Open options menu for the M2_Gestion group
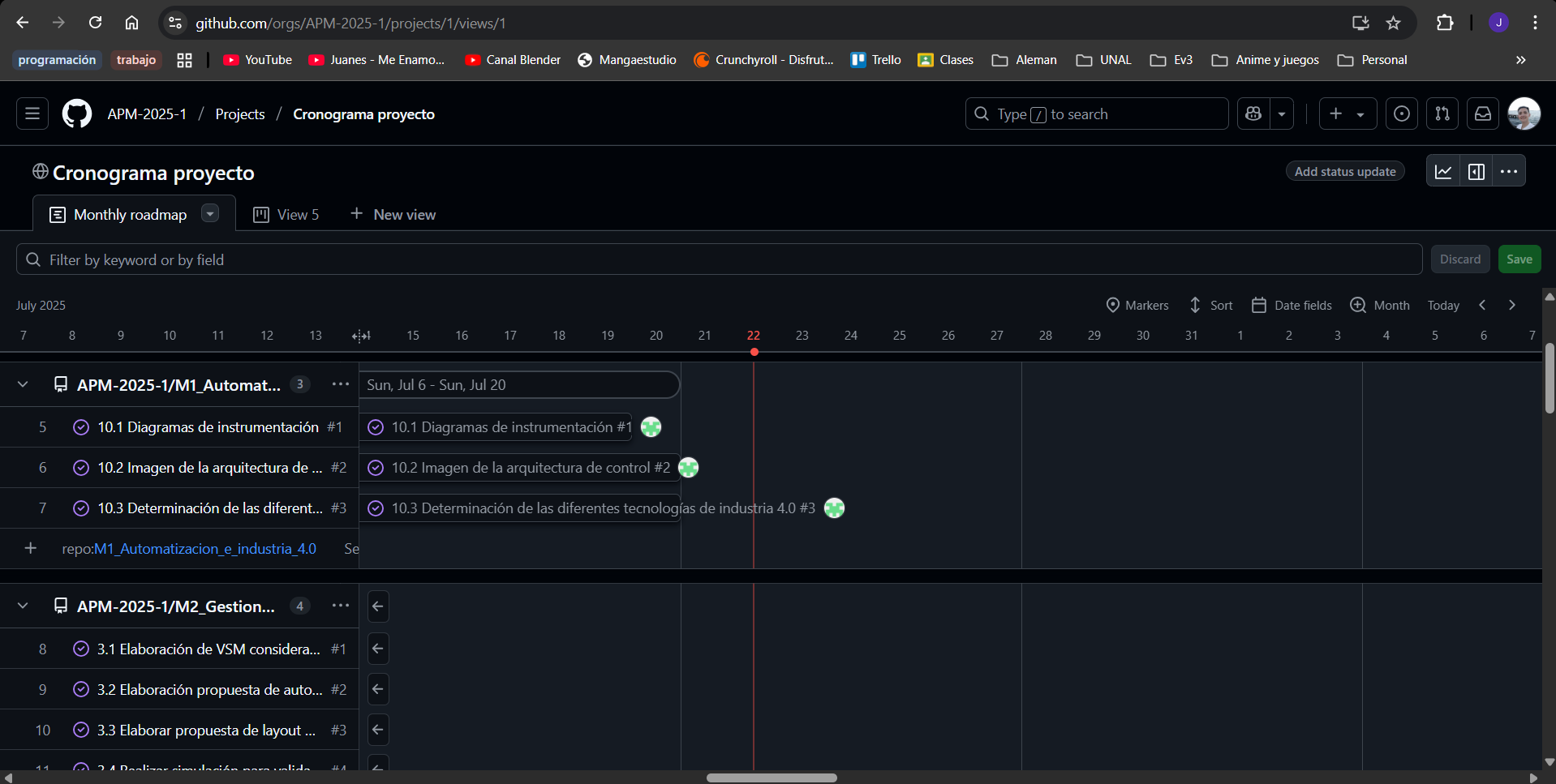The height and width of the screenshot is (784, 1556). pyautogui.click(x=341, y=606)
